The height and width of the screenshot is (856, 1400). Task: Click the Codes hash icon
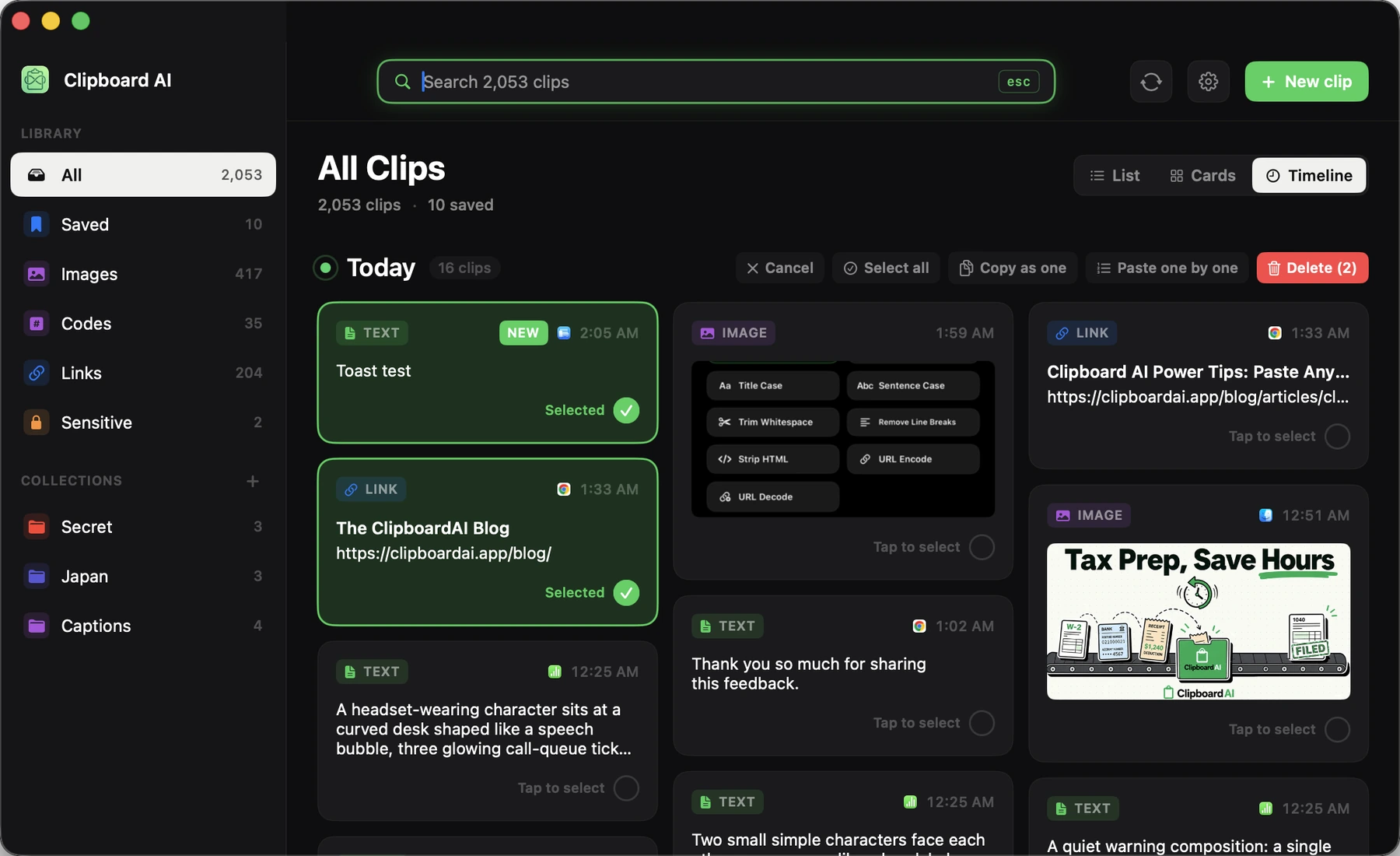coord(36,323)
